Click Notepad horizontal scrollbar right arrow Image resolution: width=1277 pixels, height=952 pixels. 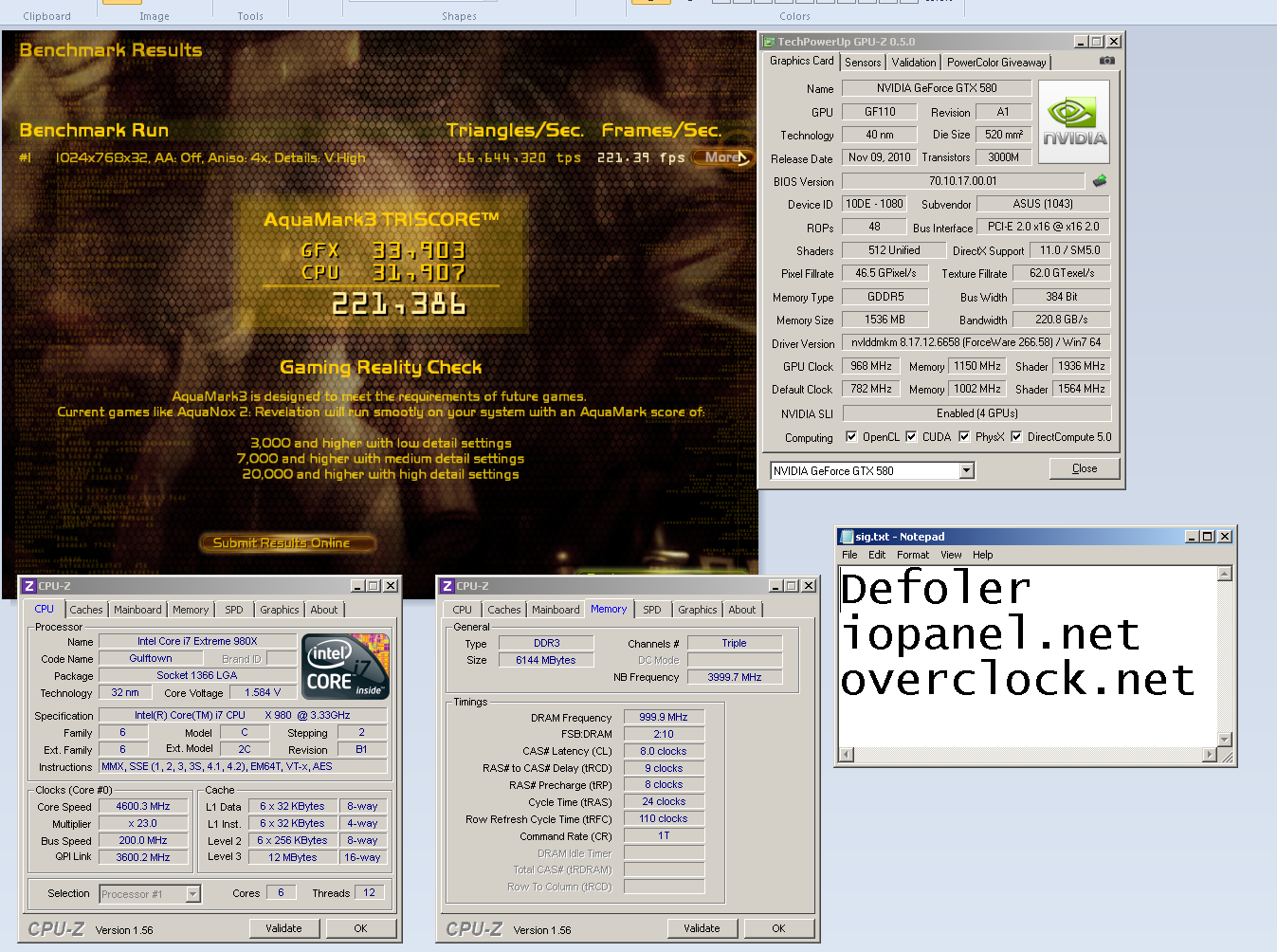coord(1210,755)
